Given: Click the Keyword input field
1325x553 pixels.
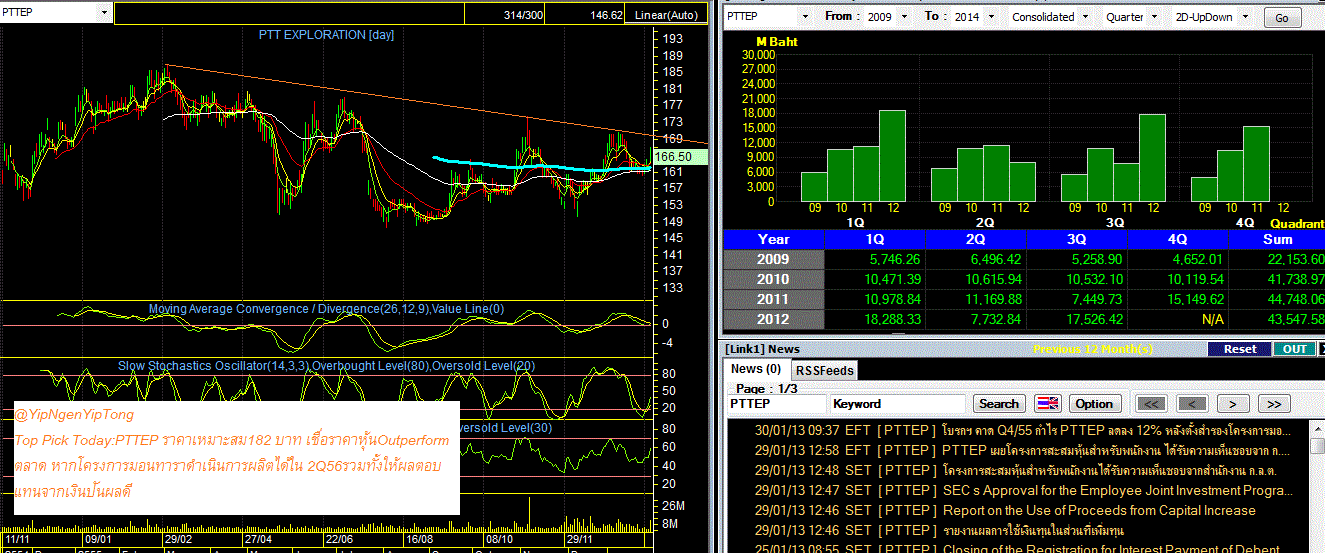Looking at the screenshot, I should [x=897, y=403].
